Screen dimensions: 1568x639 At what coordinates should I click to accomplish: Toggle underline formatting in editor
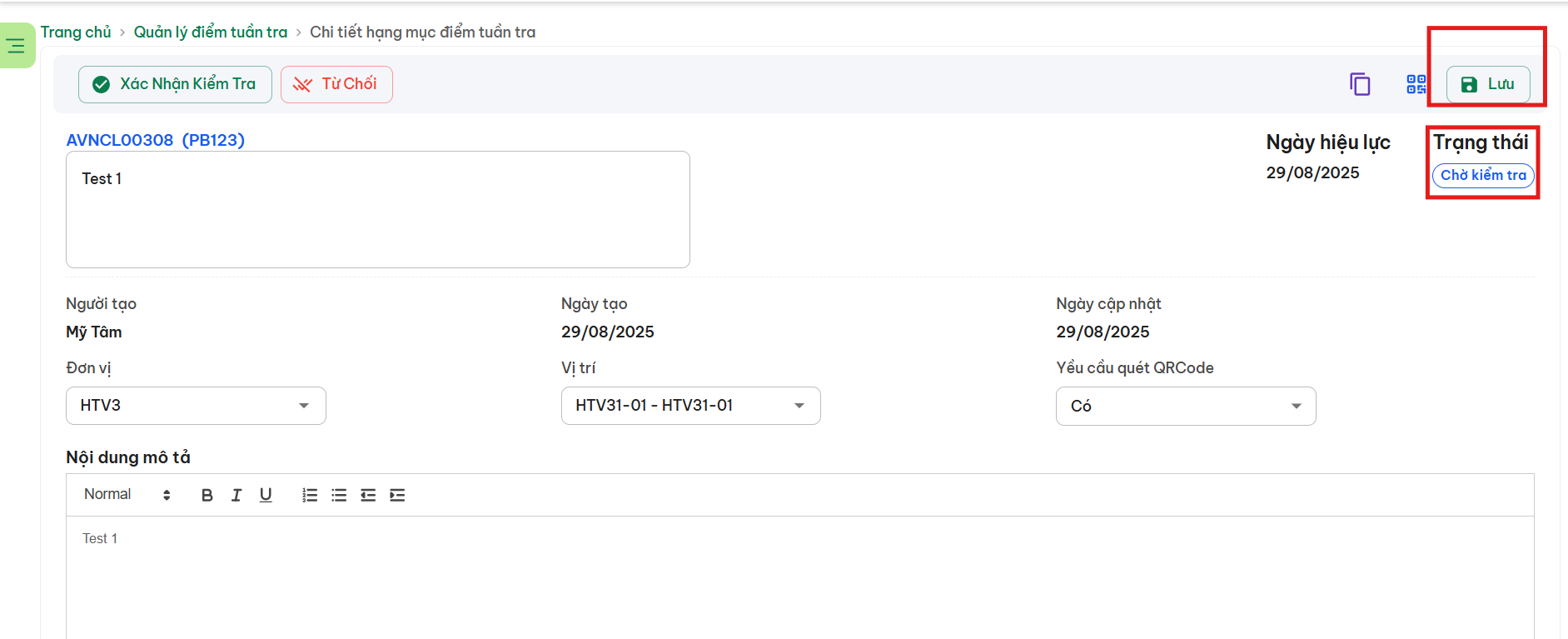click(x=266, y=495)
